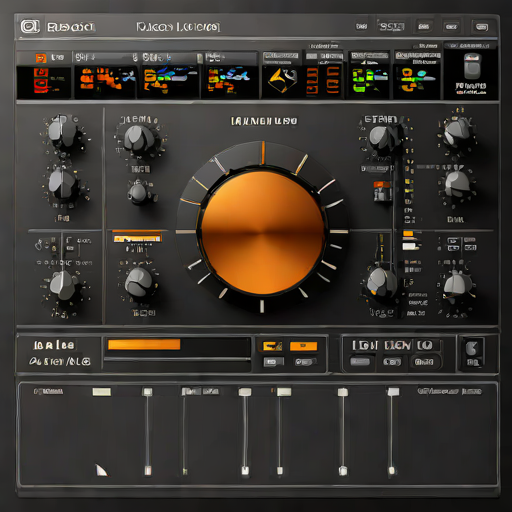Click the gray device icon in the preset strip's last panel

coord(472,66)
